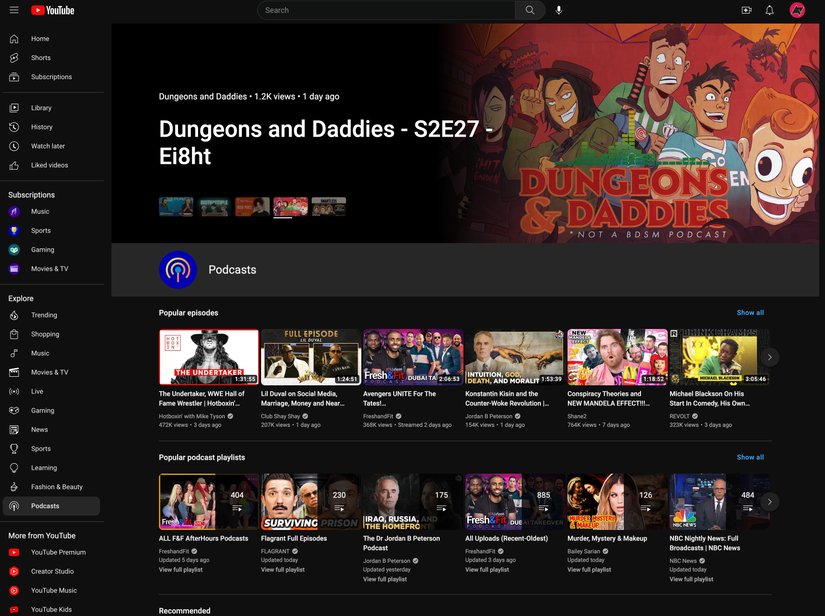Image resolution: width=825 pixels, height=616 pixels.
Task: Open the Sports subscription channel
Action: tap(51, 230)
